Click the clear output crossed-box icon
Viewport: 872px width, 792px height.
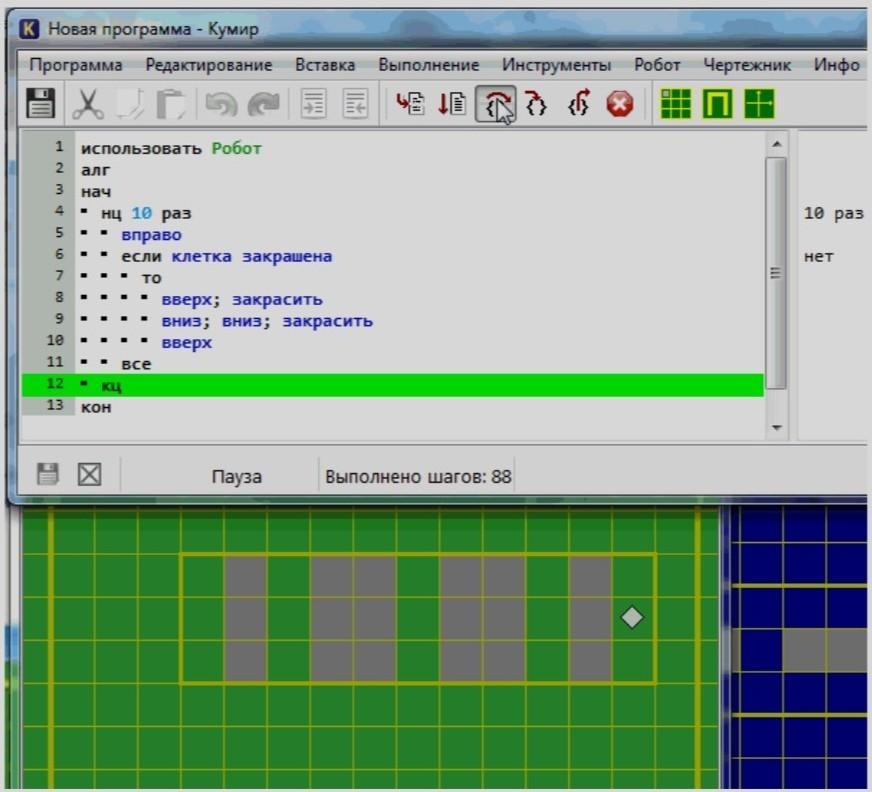90,475
